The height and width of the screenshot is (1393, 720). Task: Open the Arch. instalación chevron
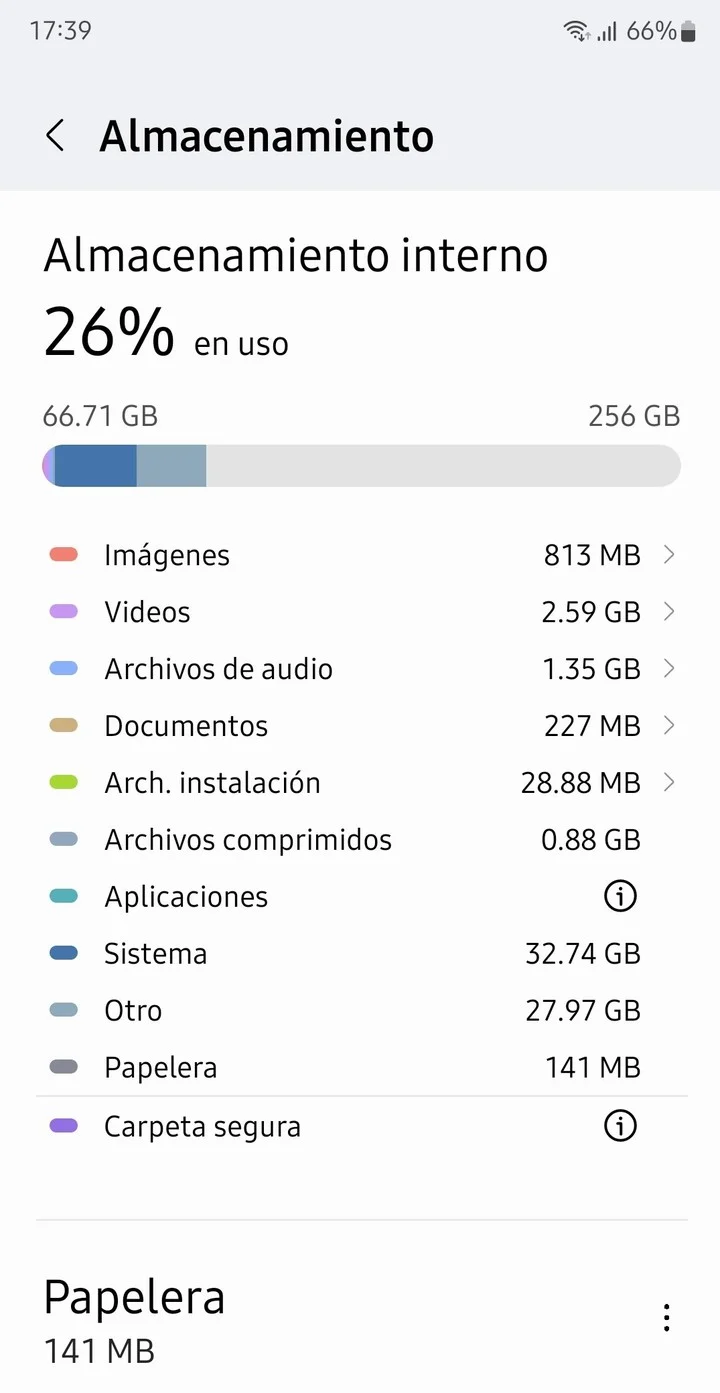[x=669, y=783]
